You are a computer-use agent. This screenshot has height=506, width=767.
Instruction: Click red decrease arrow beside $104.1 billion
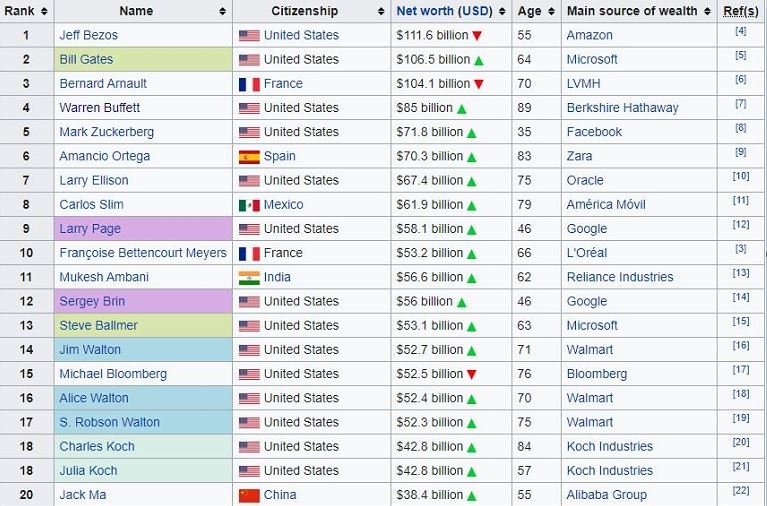point(479,84)
